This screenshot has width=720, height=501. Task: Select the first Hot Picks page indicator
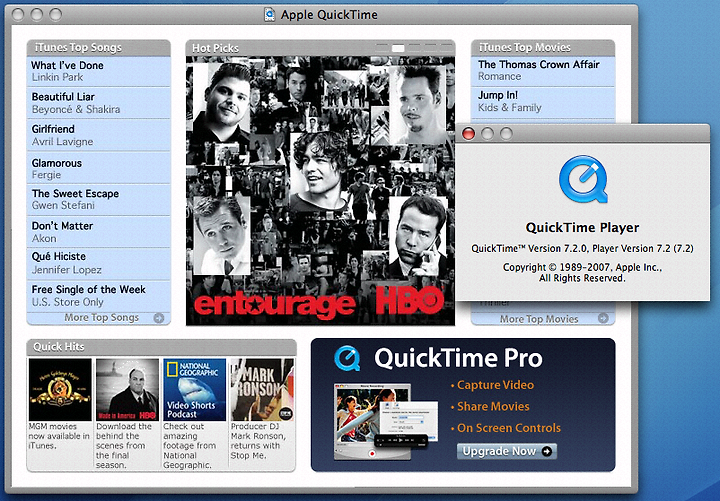pyautogui.click(x=382, y=48)
